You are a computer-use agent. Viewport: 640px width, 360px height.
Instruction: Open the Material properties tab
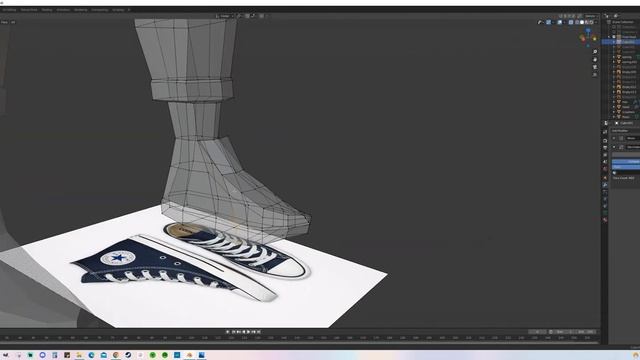tap(605, 220)
